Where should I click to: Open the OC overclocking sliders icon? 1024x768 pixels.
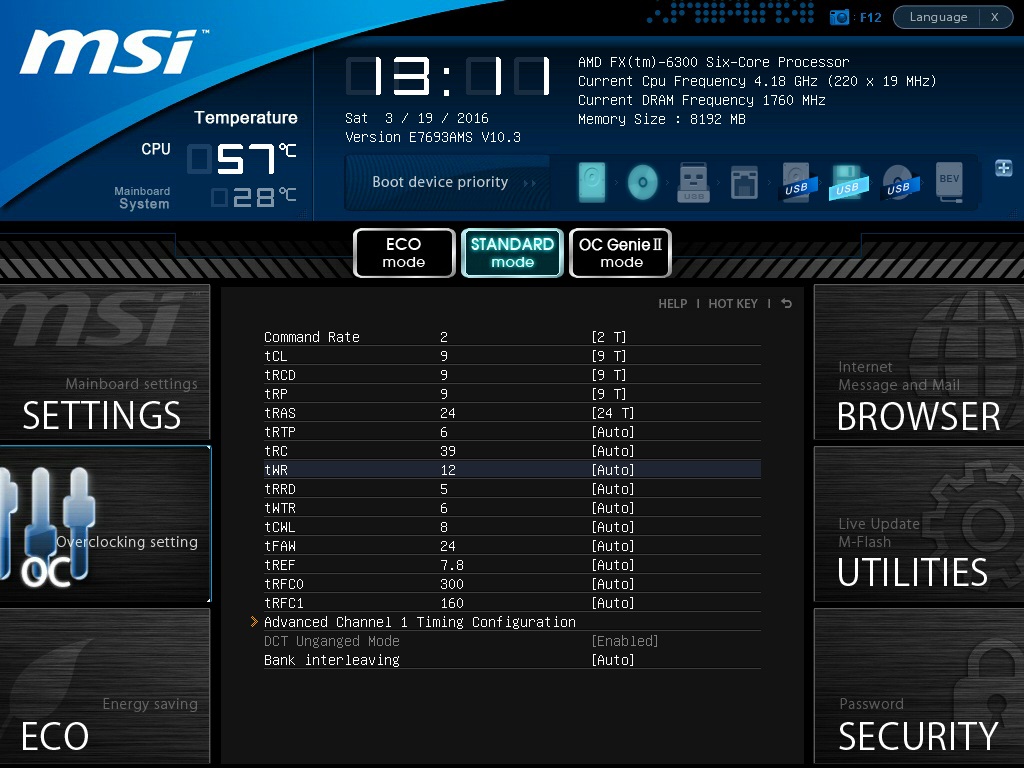point(47,524)
